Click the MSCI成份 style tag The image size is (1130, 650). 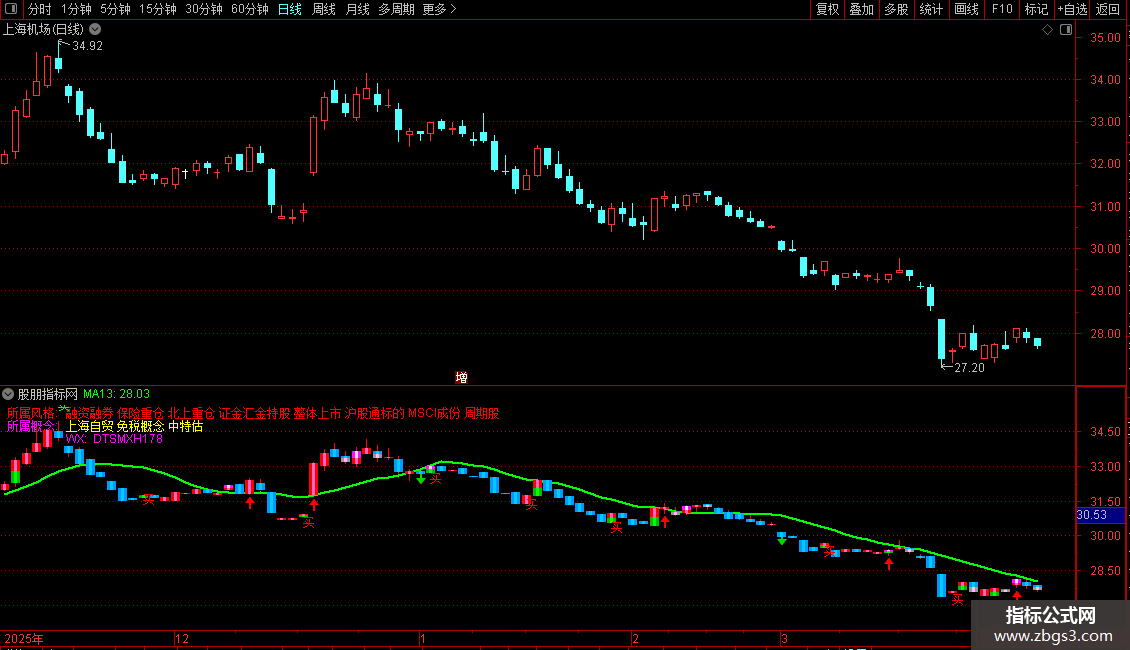[434, 413]
